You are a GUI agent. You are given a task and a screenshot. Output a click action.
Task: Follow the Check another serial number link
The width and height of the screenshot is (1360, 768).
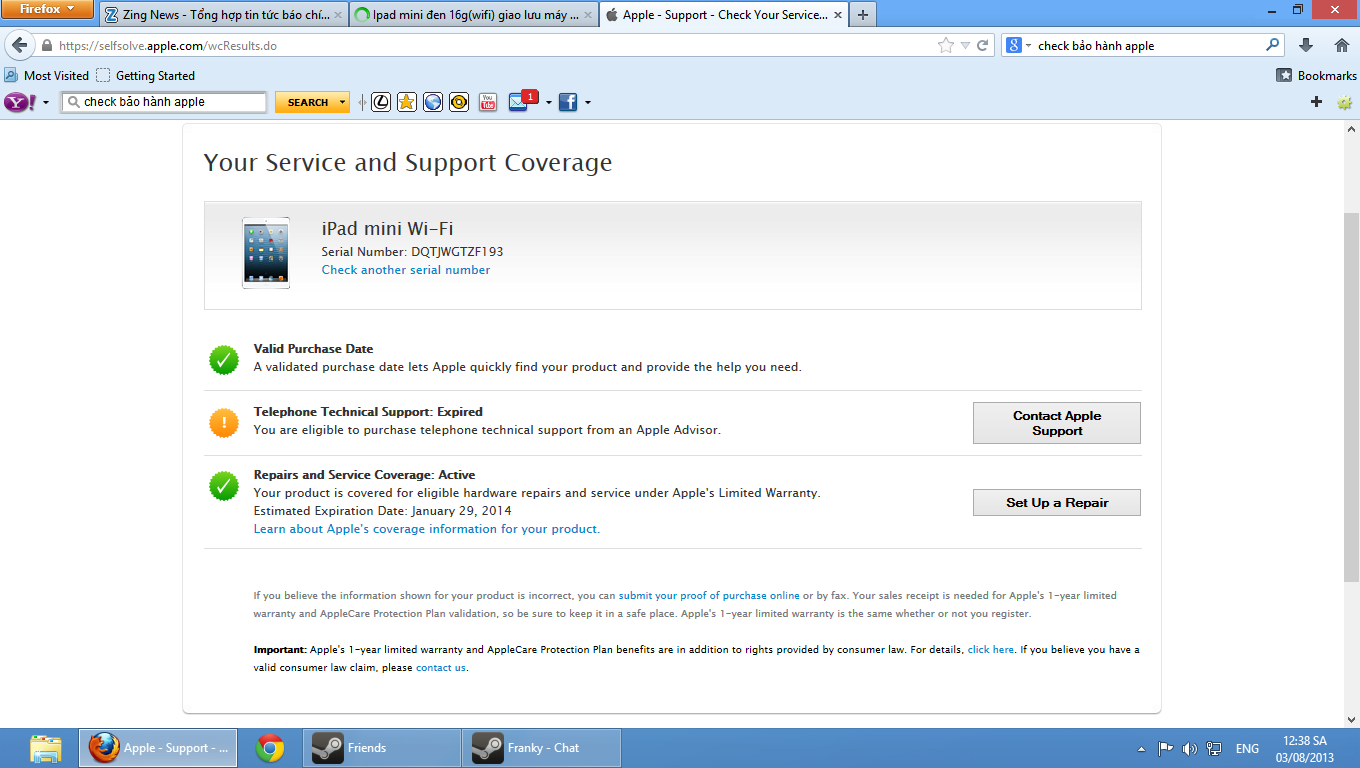tap(405, 270)
